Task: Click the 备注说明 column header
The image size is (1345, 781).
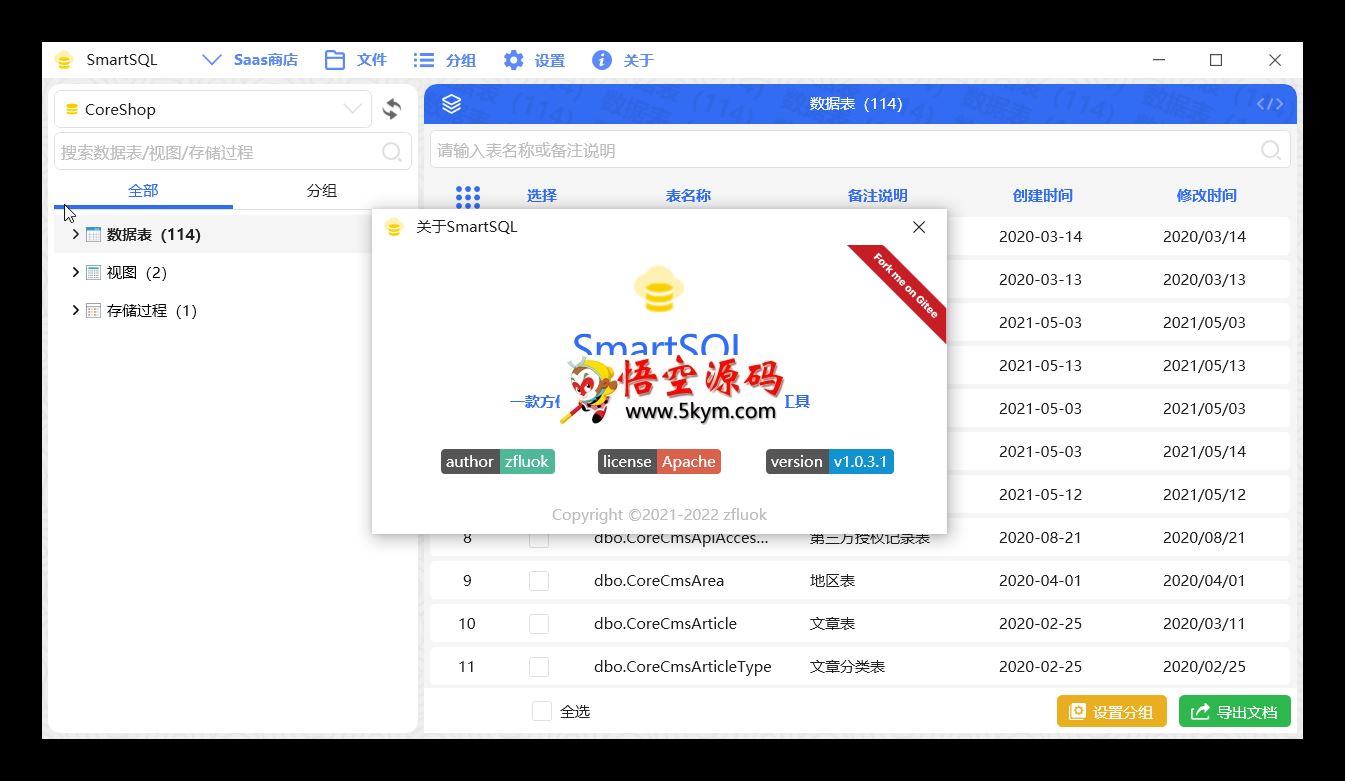Action: pyautogui.click(x=877, y=195)
